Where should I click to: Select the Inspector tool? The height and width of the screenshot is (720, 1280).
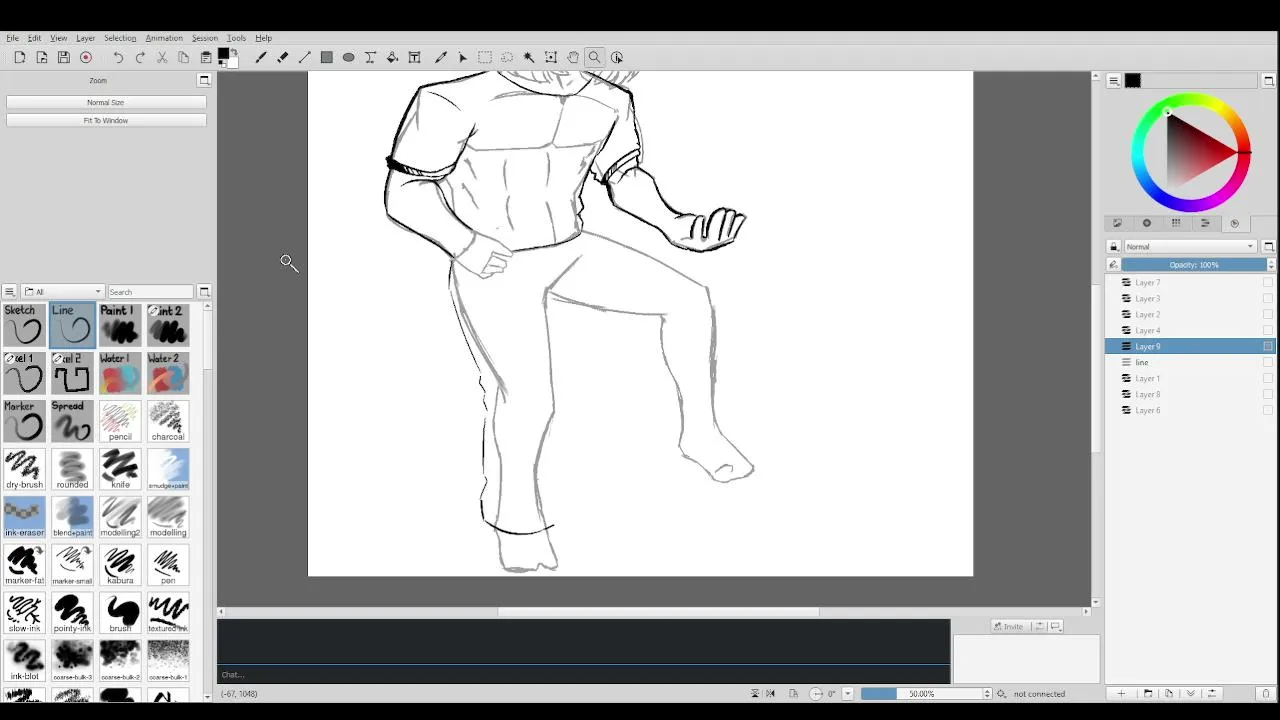(x=617, y=58)
